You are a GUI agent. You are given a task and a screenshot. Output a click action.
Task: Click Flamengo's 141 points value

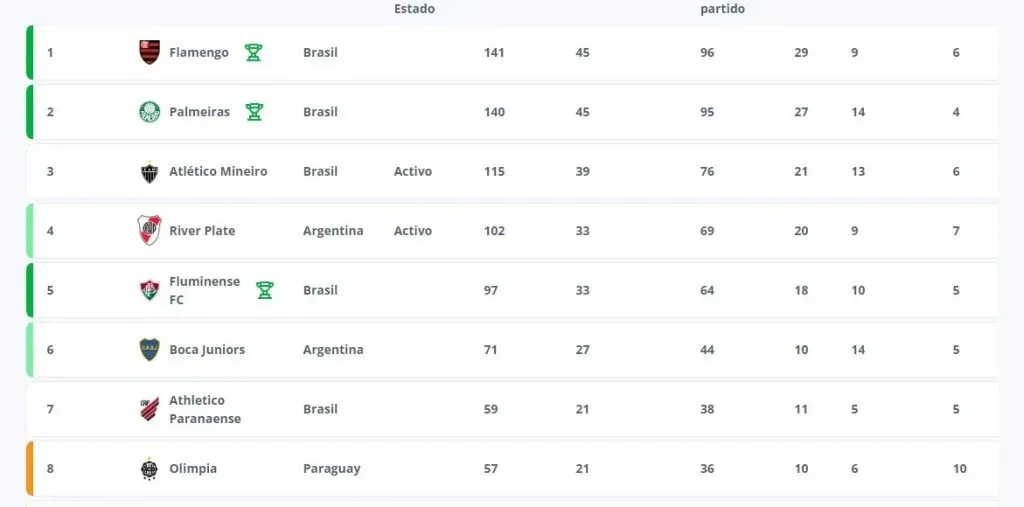494,53
